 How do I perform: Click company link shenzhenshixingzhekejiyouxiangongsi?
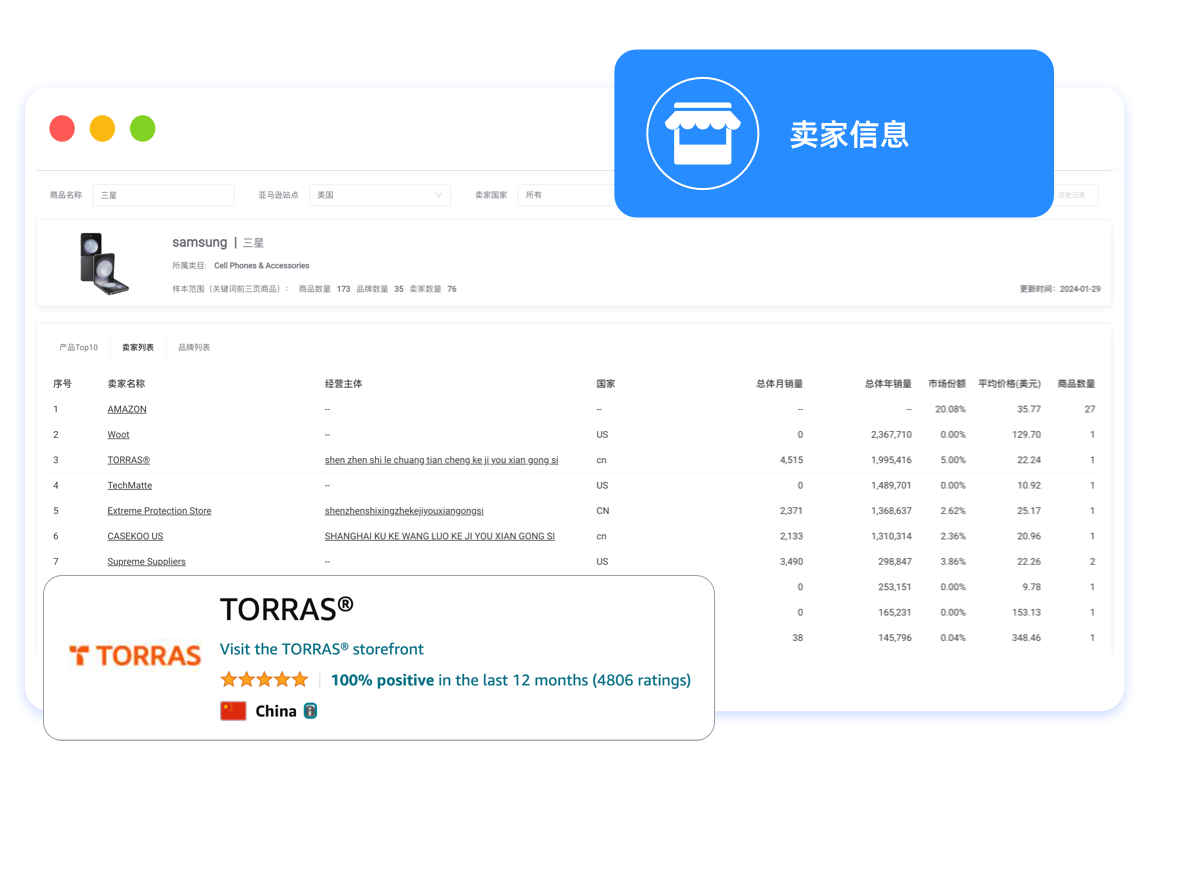[404, 511]
